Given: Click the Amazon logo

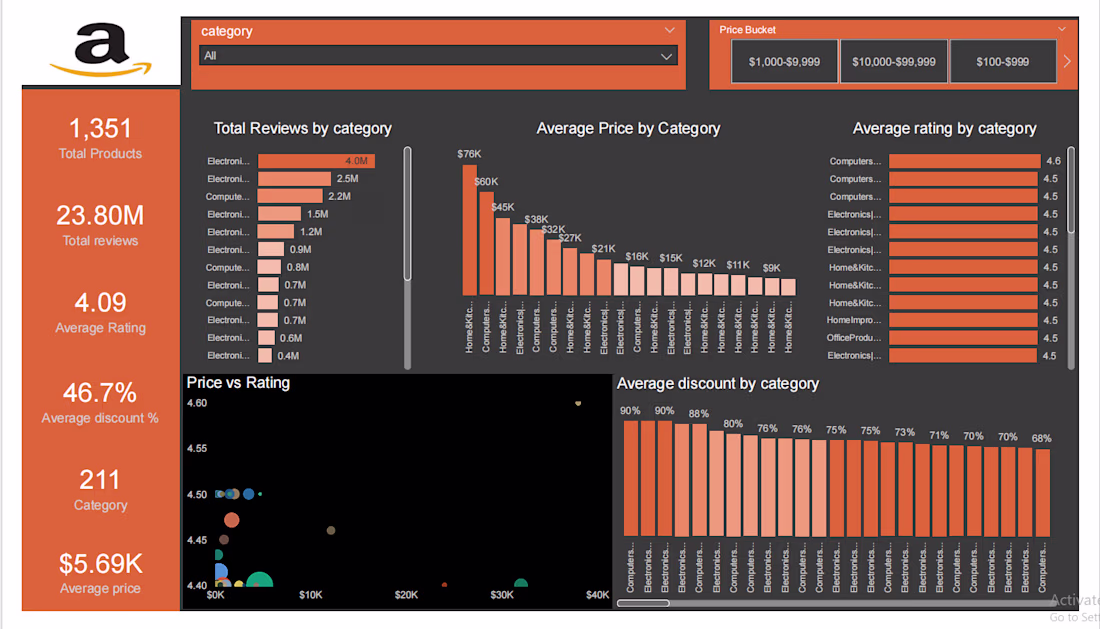Looking at the screenshot, I should pyautogui.click(x=101, y=49).
